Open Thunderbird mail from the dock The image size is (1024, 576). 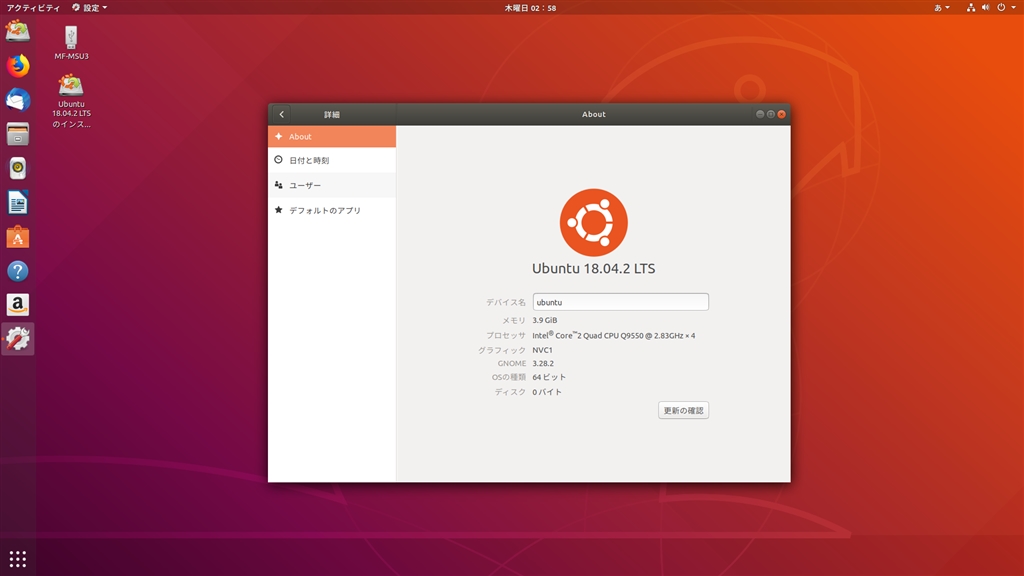coord(18,100)
